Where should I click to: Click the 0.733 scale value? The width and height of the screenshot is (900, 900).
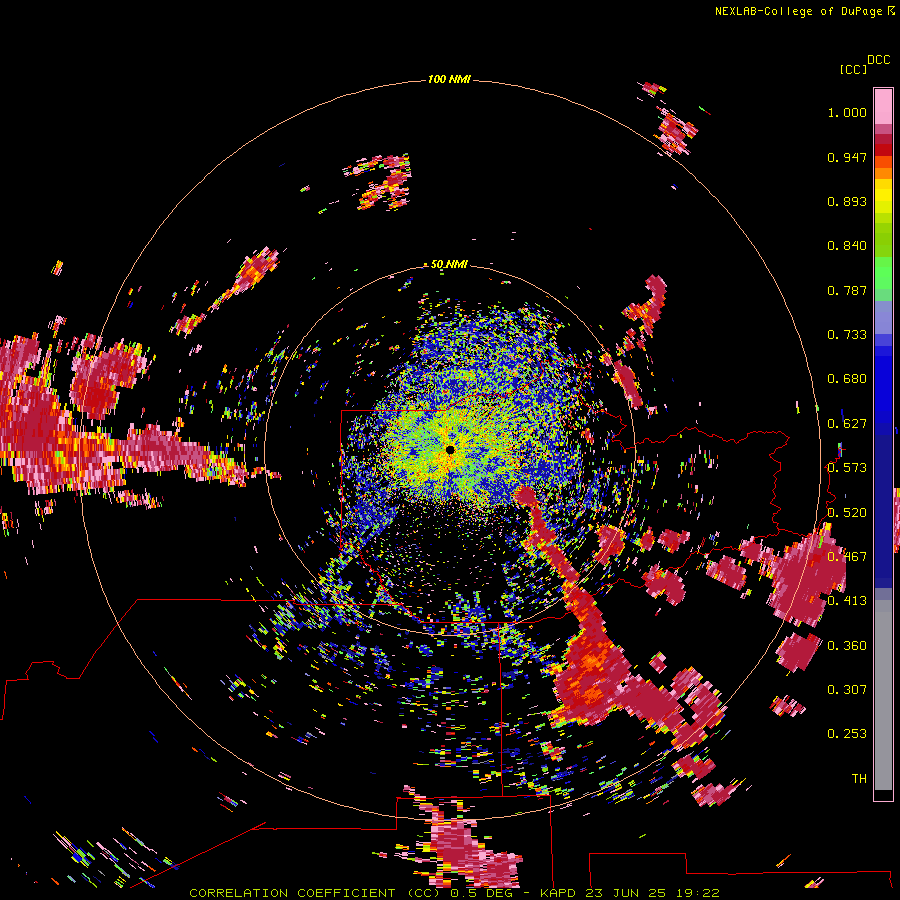(847, 335)
